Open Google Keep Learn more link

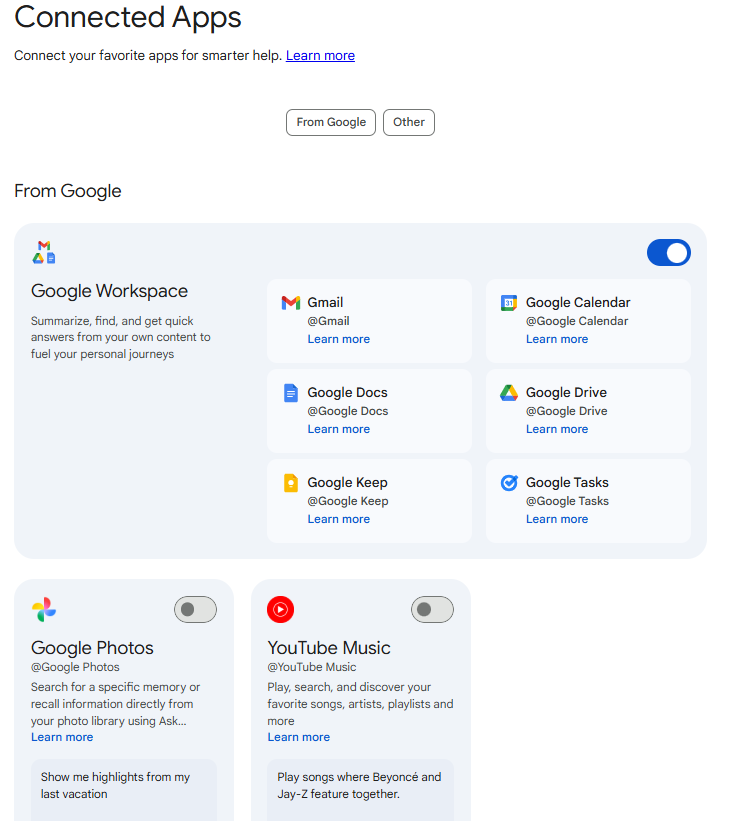click(x=338, y=519)
